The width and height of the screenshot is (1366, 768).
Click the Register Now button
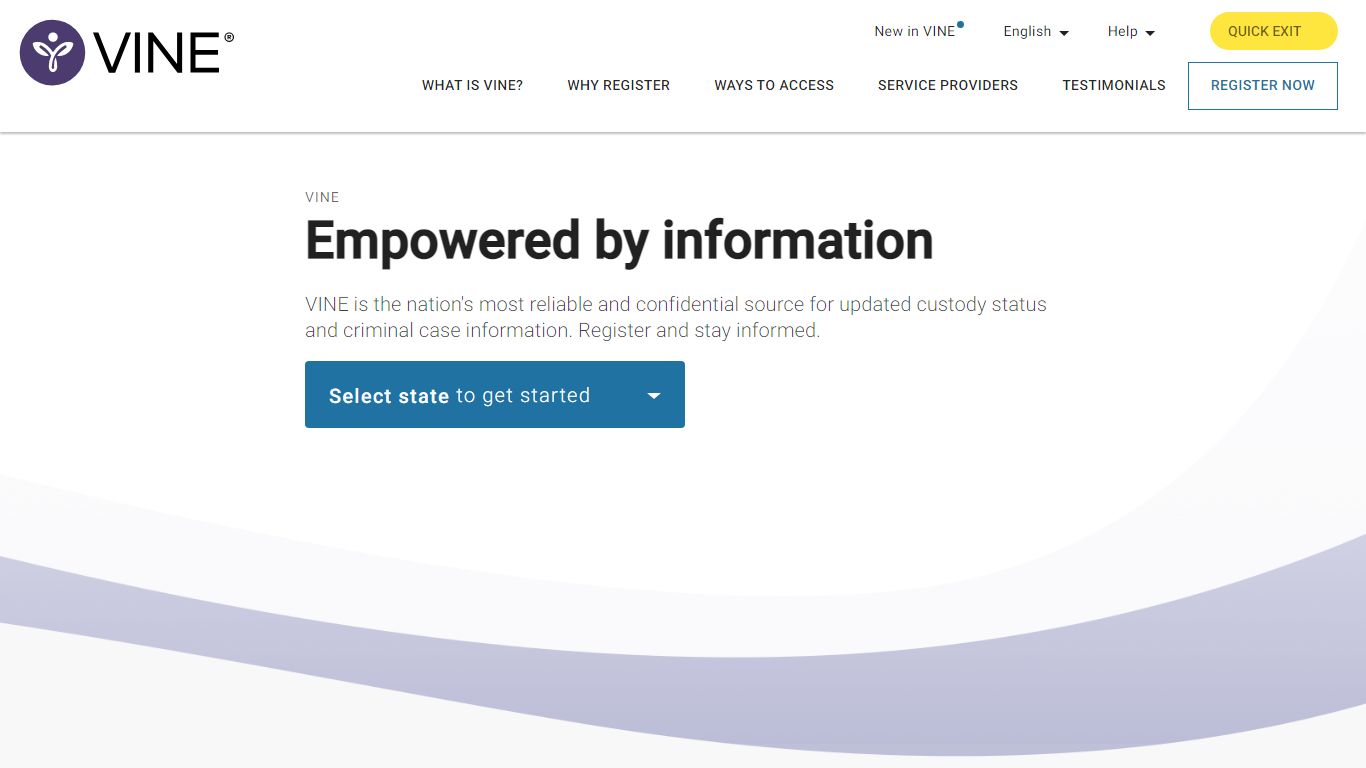1262,86
